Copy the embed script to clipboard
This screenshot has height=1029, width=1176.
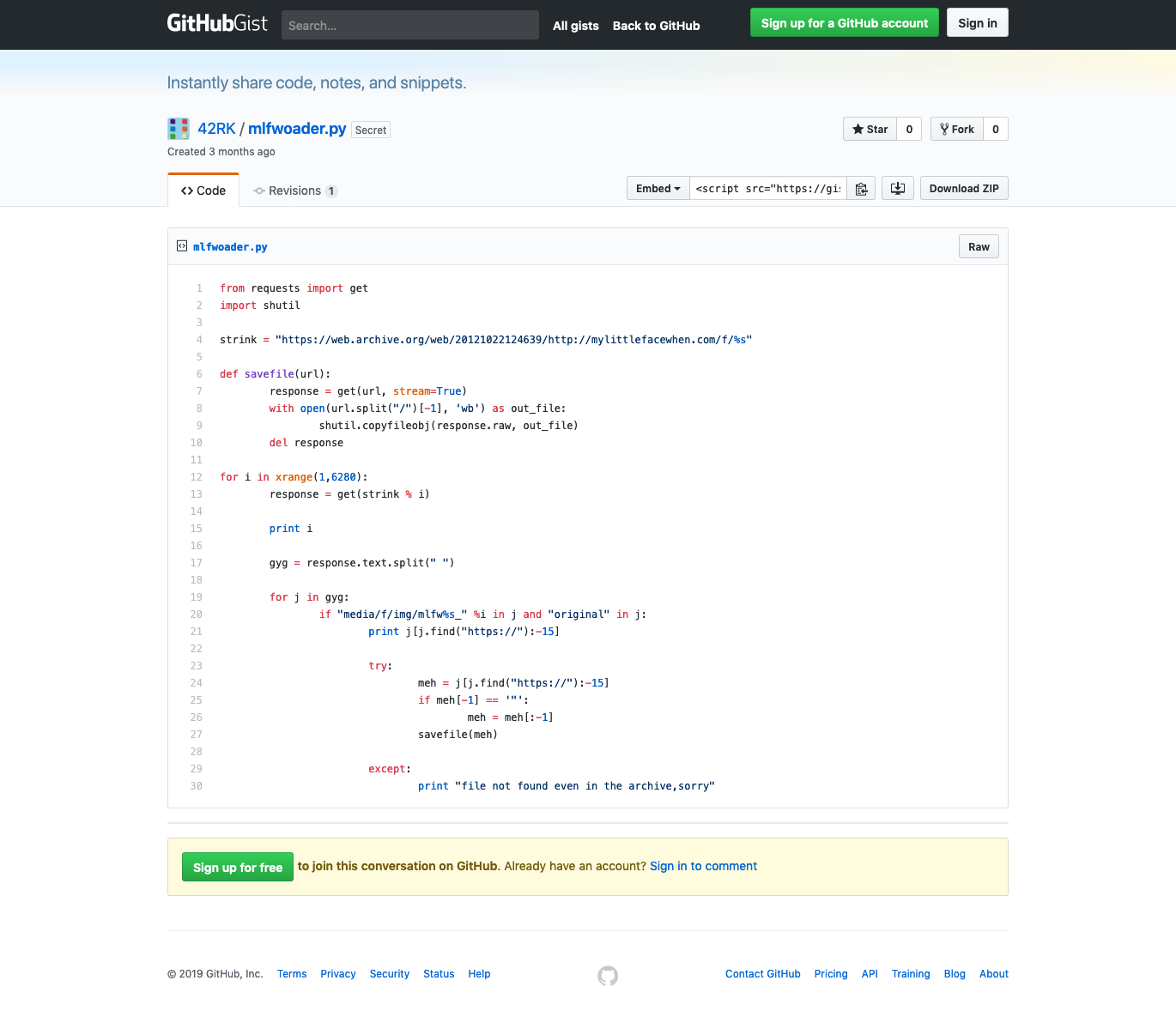[861, 189]
